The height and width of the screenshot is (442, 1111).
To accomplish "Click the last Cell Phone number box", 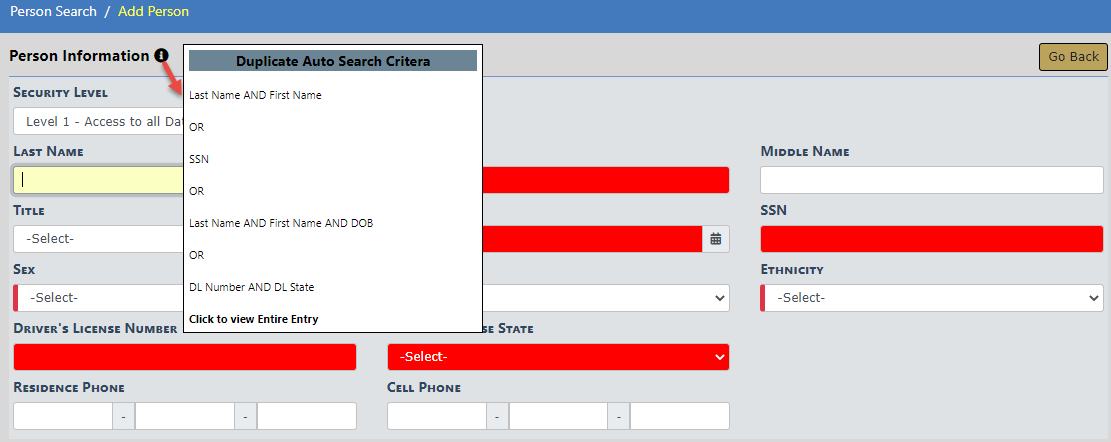I will tap(679, 416).
